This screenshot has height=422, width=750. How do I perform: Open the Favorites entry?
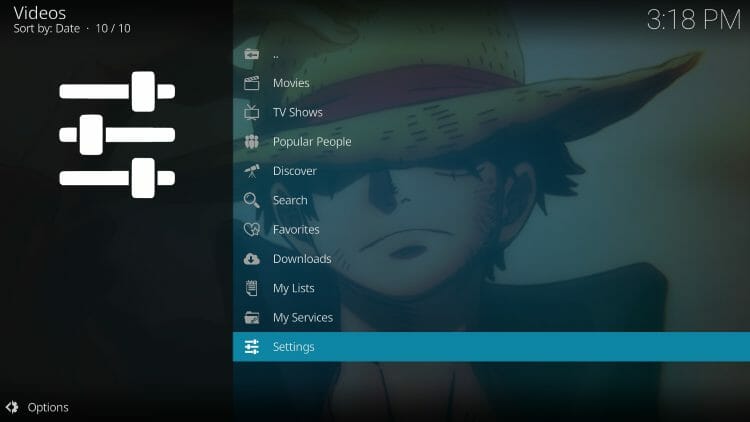pos(491,230)
